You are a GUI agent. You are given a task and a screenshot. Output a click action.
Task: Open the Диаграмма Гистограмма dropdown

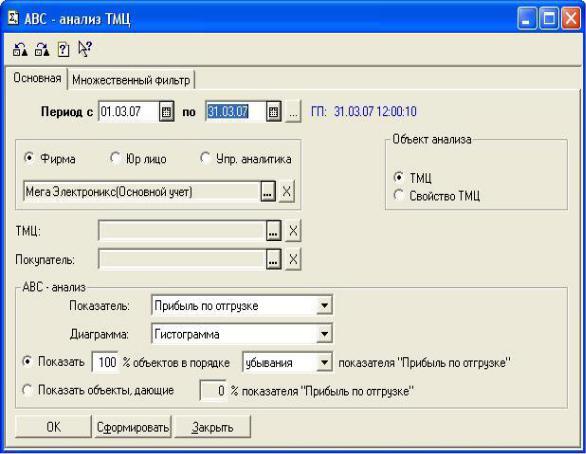click(x=324, y=334)
